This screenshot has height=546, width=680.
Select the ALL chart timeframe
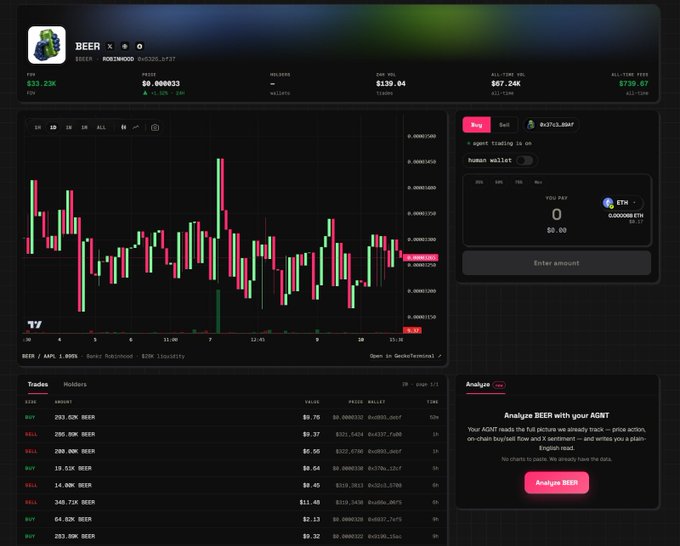tap(101, 128)
